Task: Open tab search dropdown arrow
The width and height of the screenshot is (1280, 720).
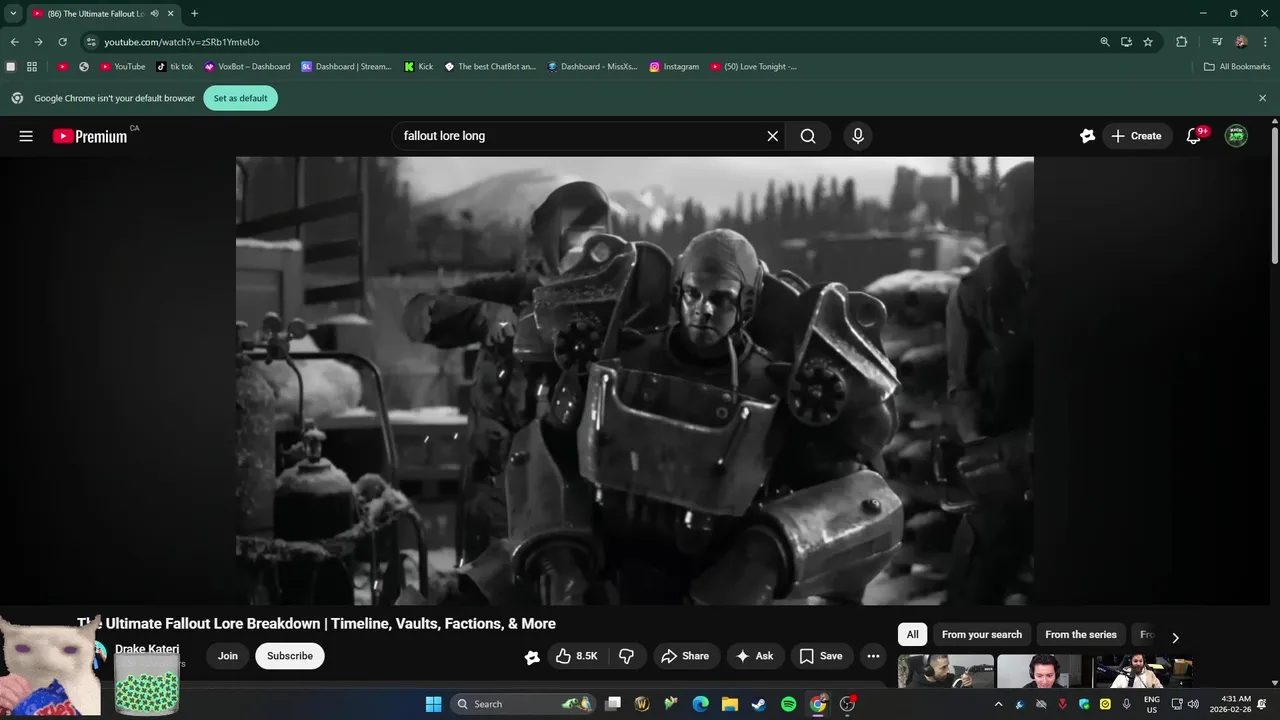Action: tap(13, 14)
